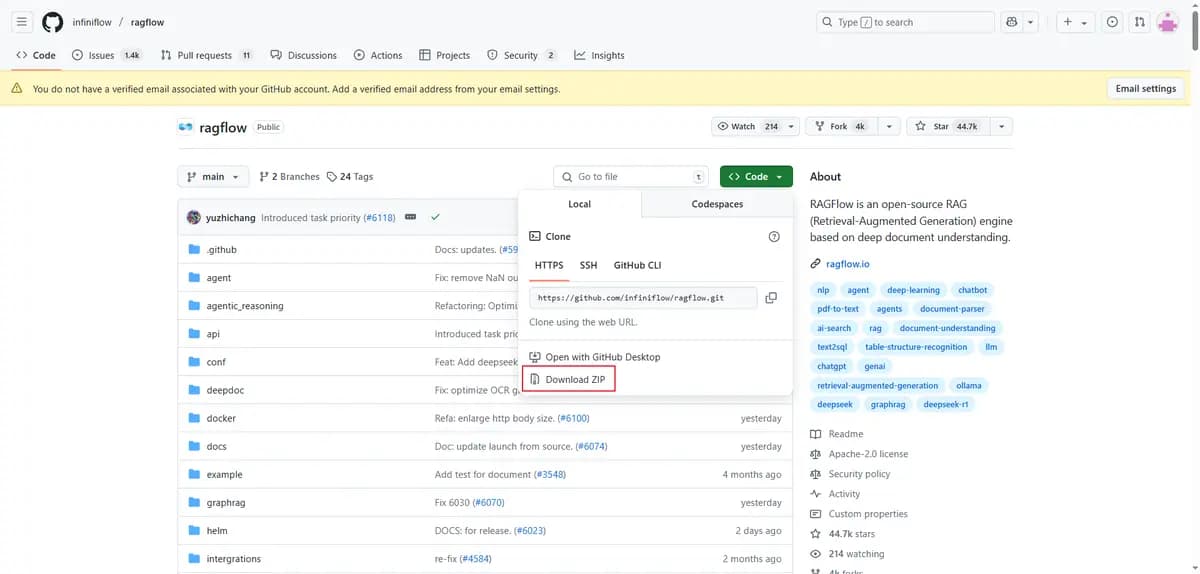Screen dimensions: 1200x574
Task: Switch to the Code tab
Action: 36,55
